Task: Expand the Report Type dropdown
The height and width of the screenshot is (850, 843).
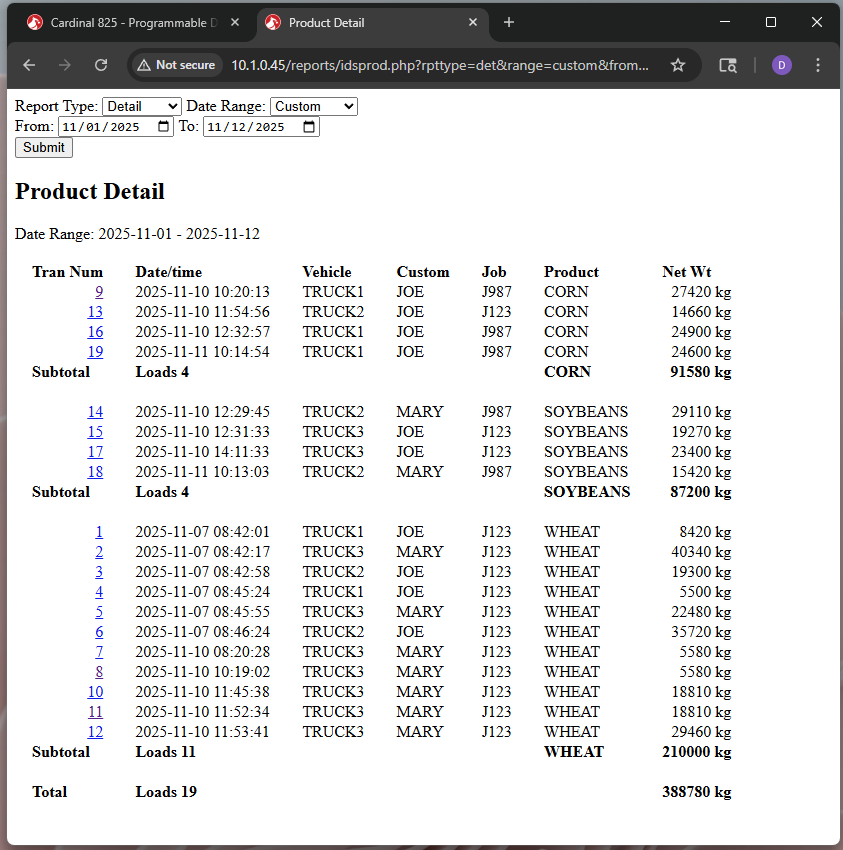Action: [x=141, y=106]
